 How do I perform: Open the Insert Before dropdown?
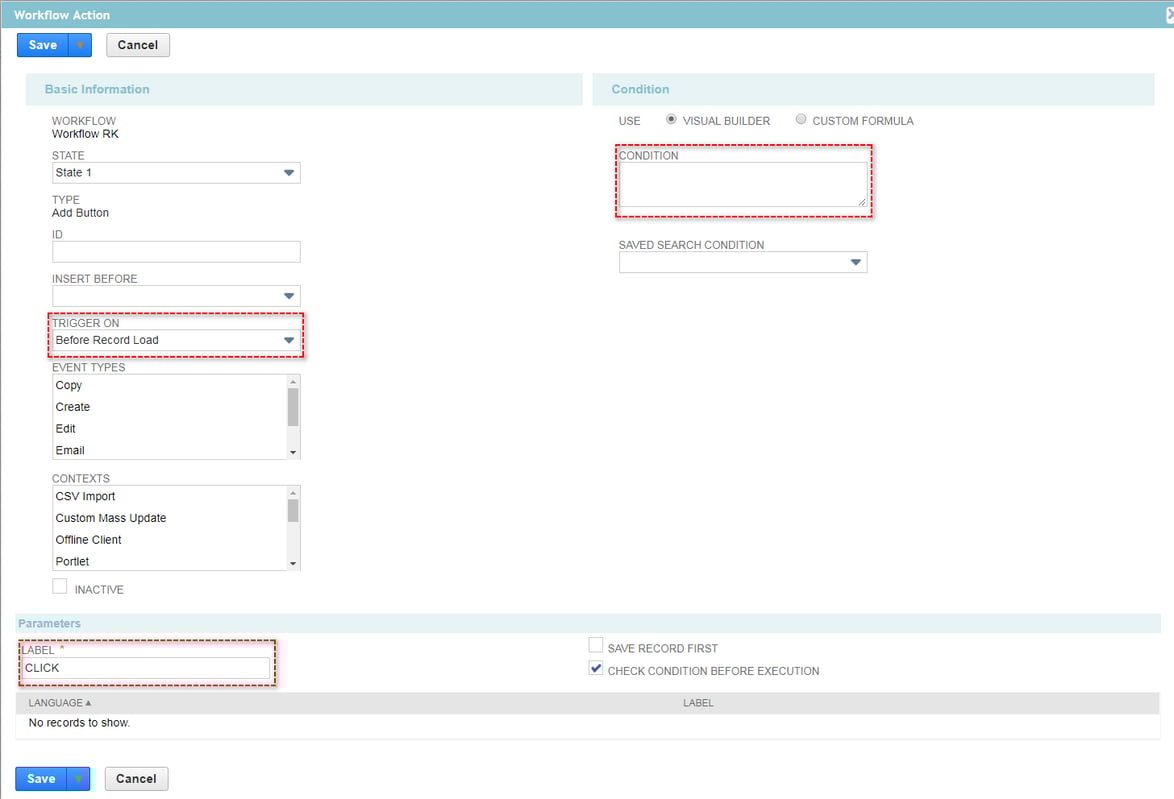[289, 295]
